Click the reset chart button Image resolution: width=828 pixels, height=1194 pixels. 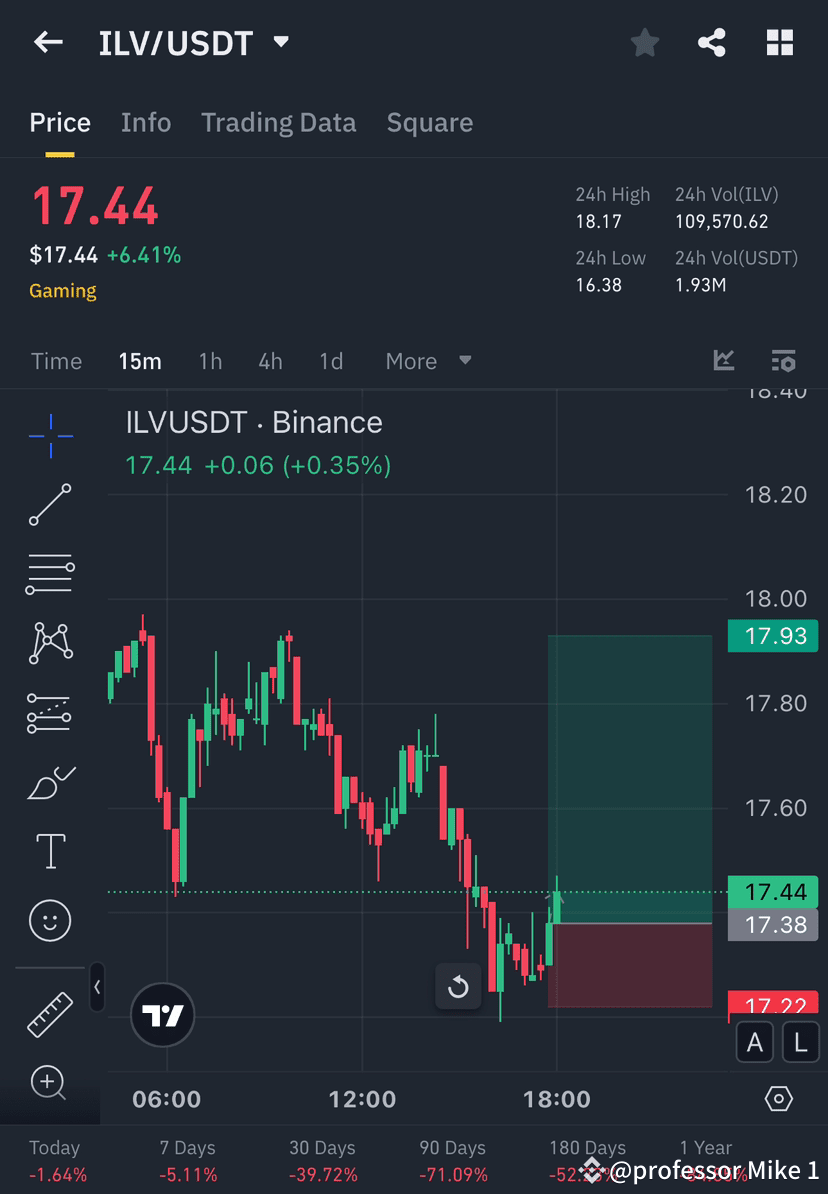tap(458, 986)
